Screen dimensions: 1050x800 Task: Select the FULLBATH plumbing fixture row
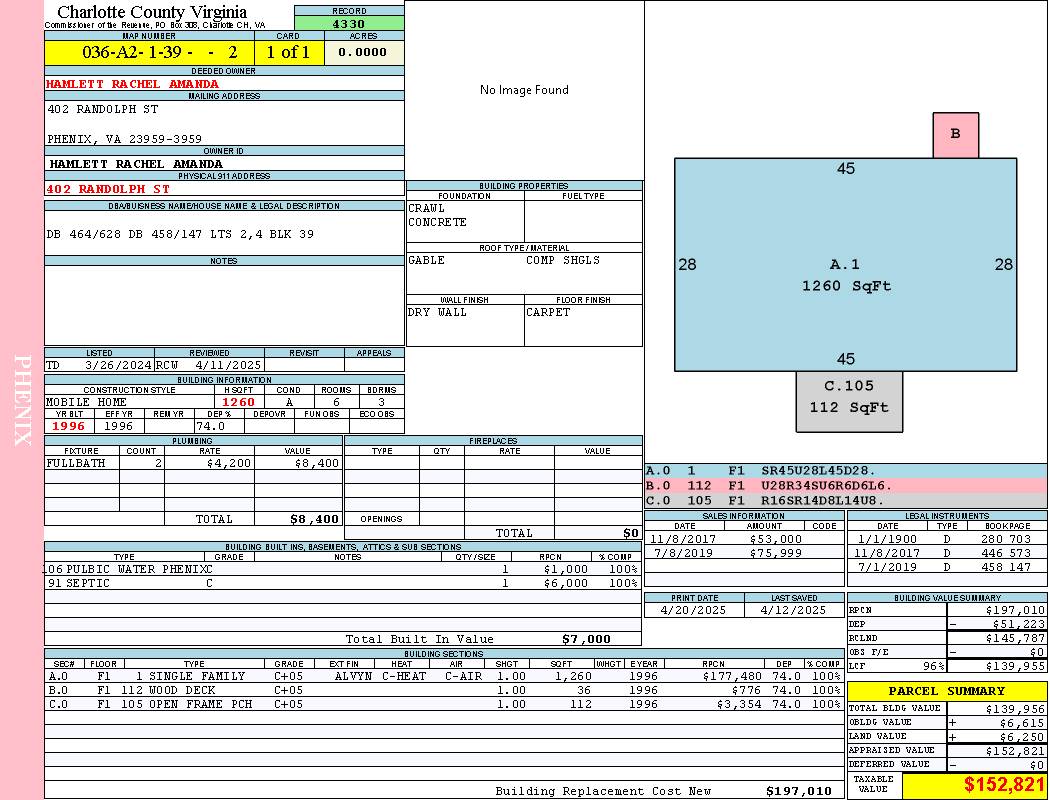coord(193,464)
